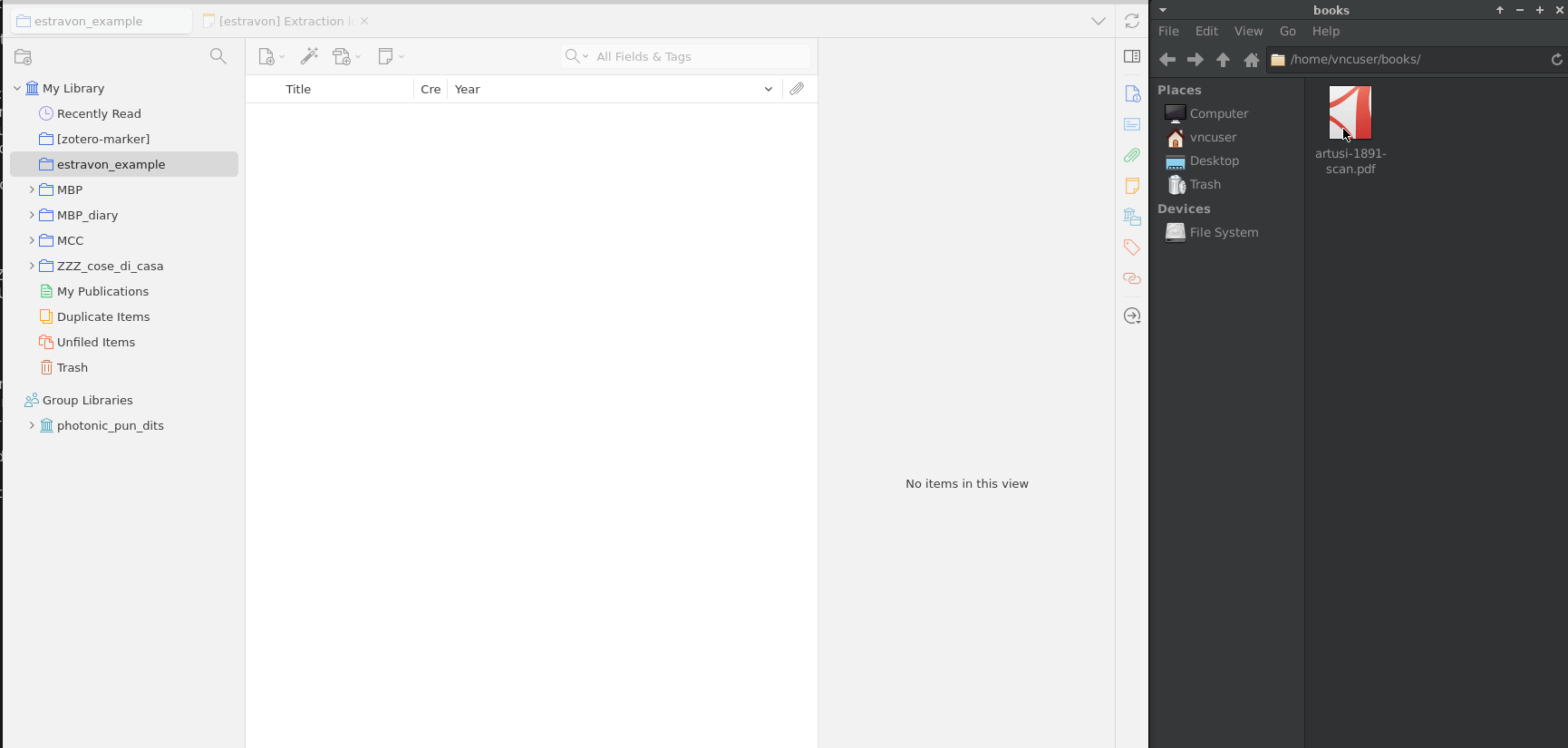The width and height of the screenshot is (1568, 748).
Task: Select the [zotero-marker] collection
Action: coord(124,139)
